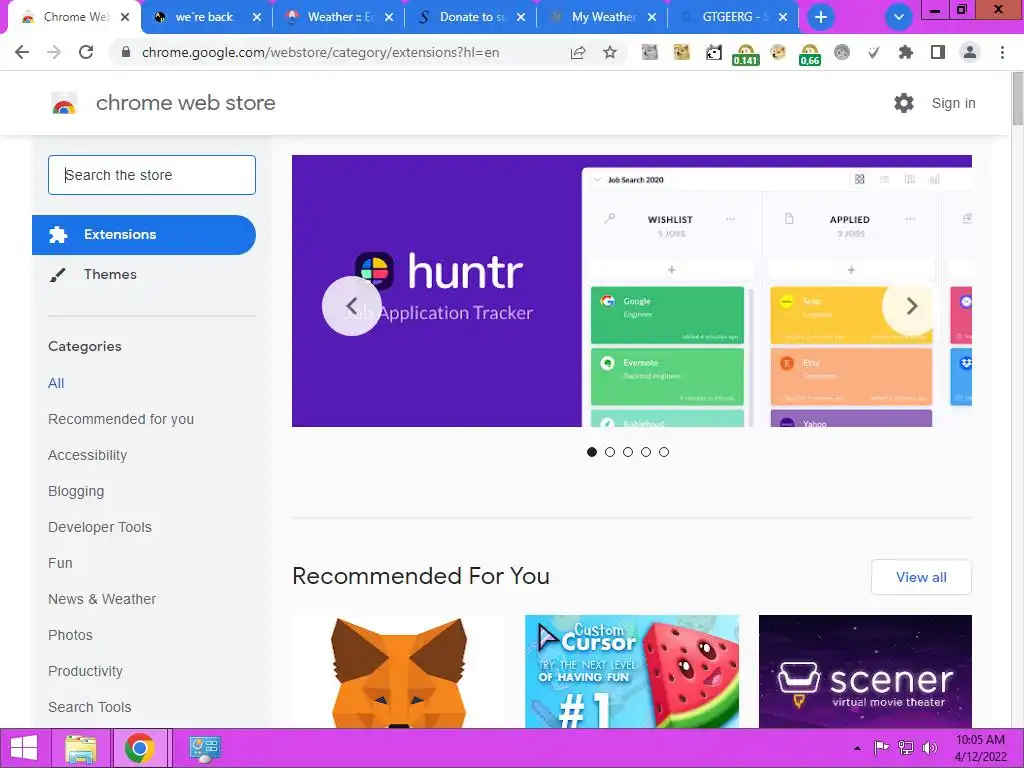Open the Windows Start menu
The width and height of the screenshot is (1024, 768).
point(24,748)
